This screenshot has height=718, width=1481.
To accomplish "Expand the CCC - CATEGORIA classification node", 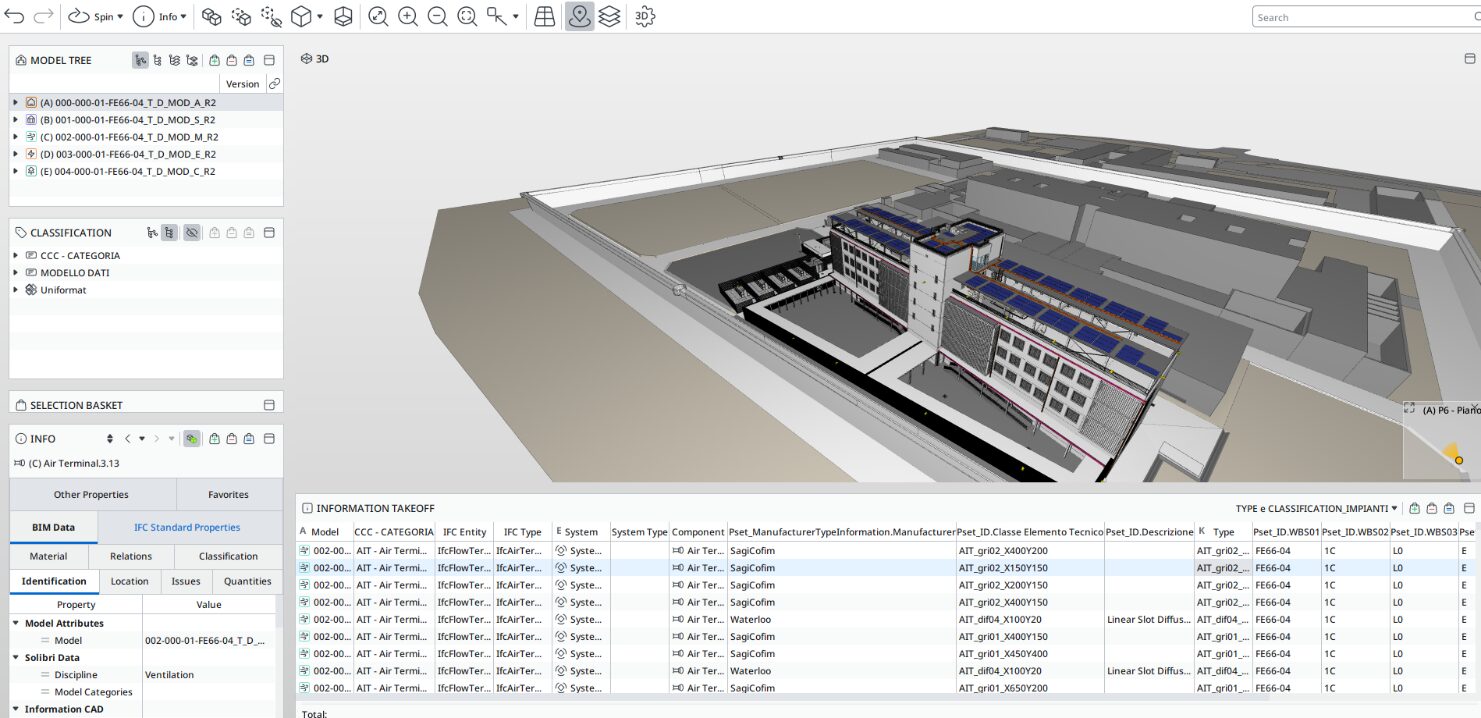I will point(16,256).
